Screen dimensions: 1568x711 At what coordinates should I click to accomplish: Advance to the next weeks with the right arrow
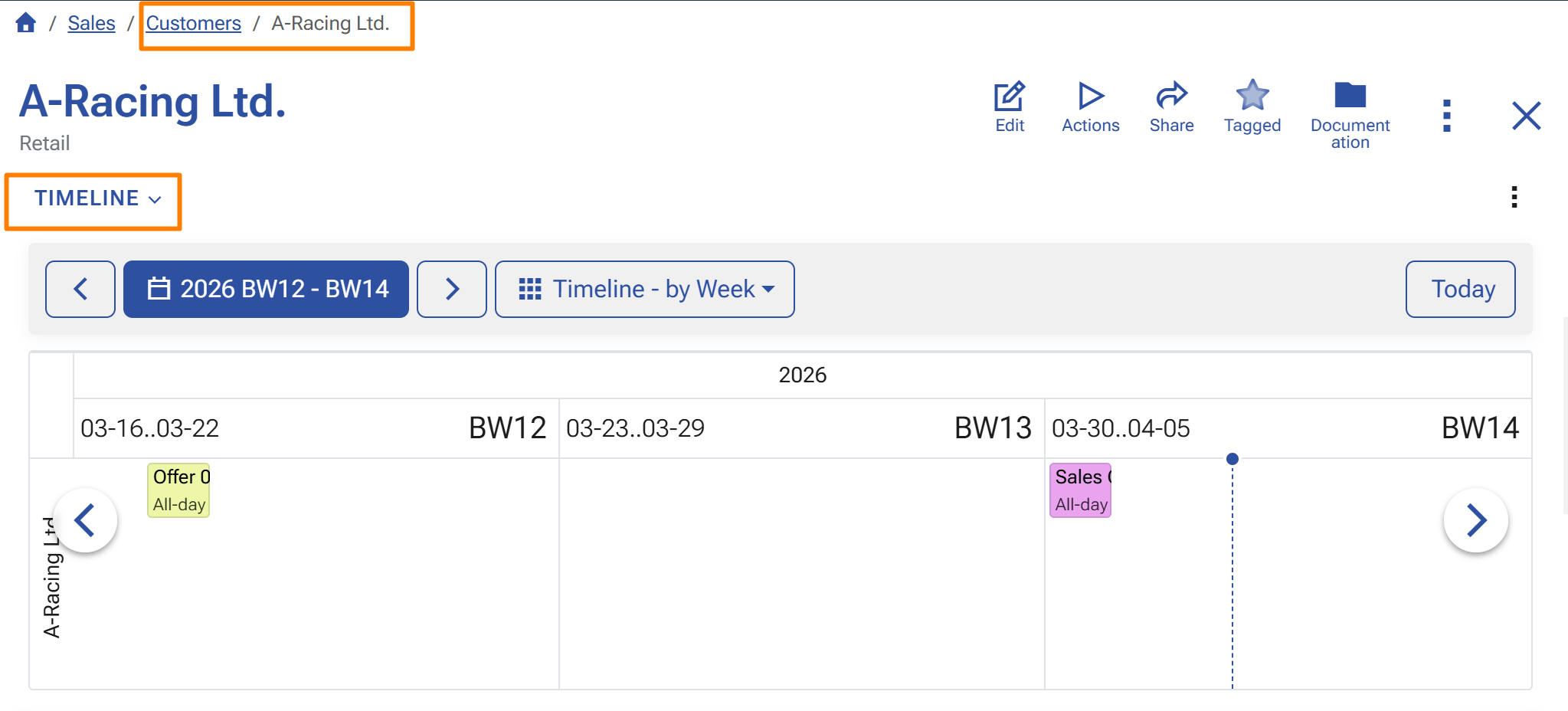451,289
